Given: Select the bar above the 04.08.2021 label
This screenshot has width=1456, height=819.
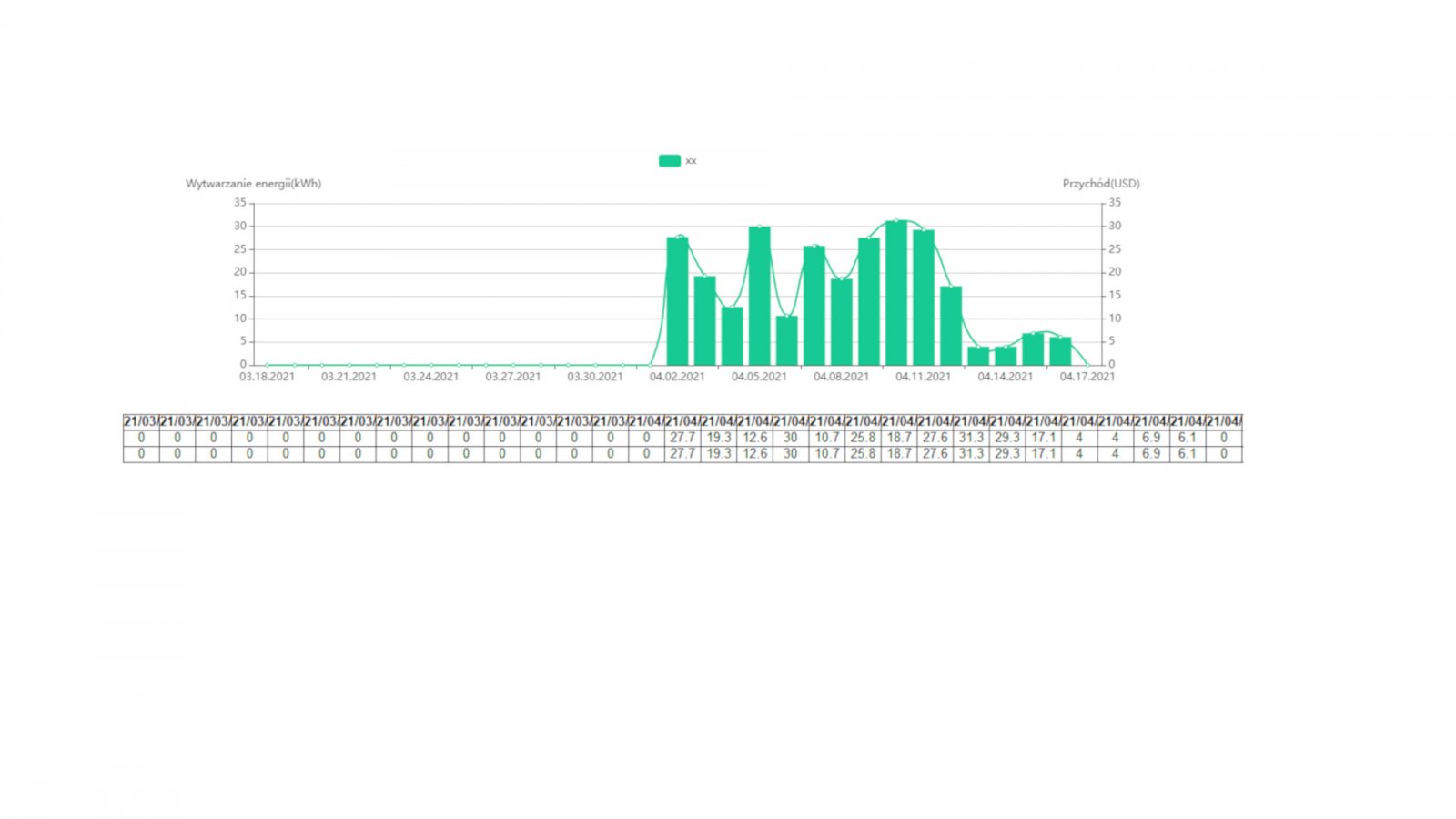Looking at the screenshot, I should tap(842, 322).
